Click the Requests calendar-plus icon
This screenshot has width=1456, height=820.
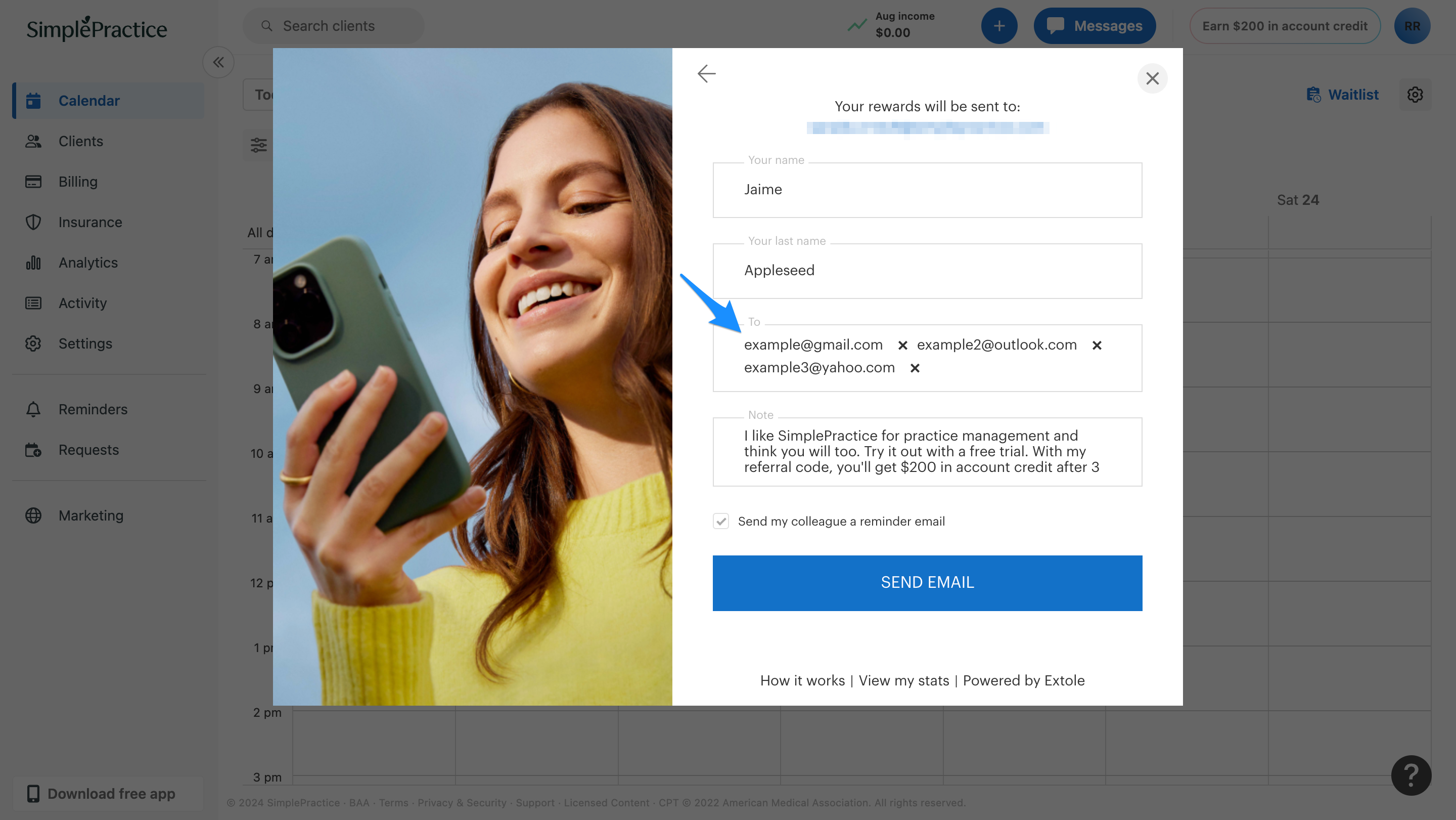[33, 450]
